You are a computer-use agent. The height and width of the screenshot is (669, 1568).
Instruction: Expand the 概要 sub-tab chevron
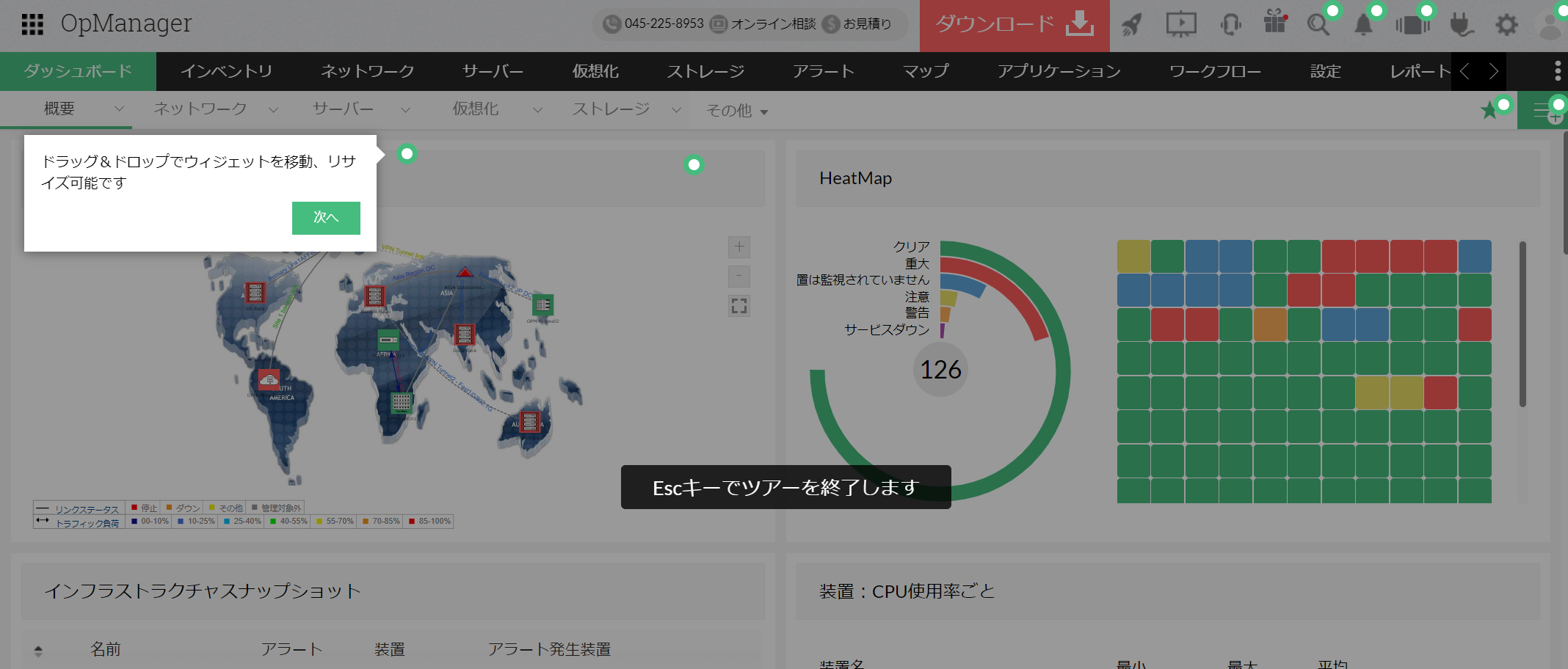[x=119, y=109]
